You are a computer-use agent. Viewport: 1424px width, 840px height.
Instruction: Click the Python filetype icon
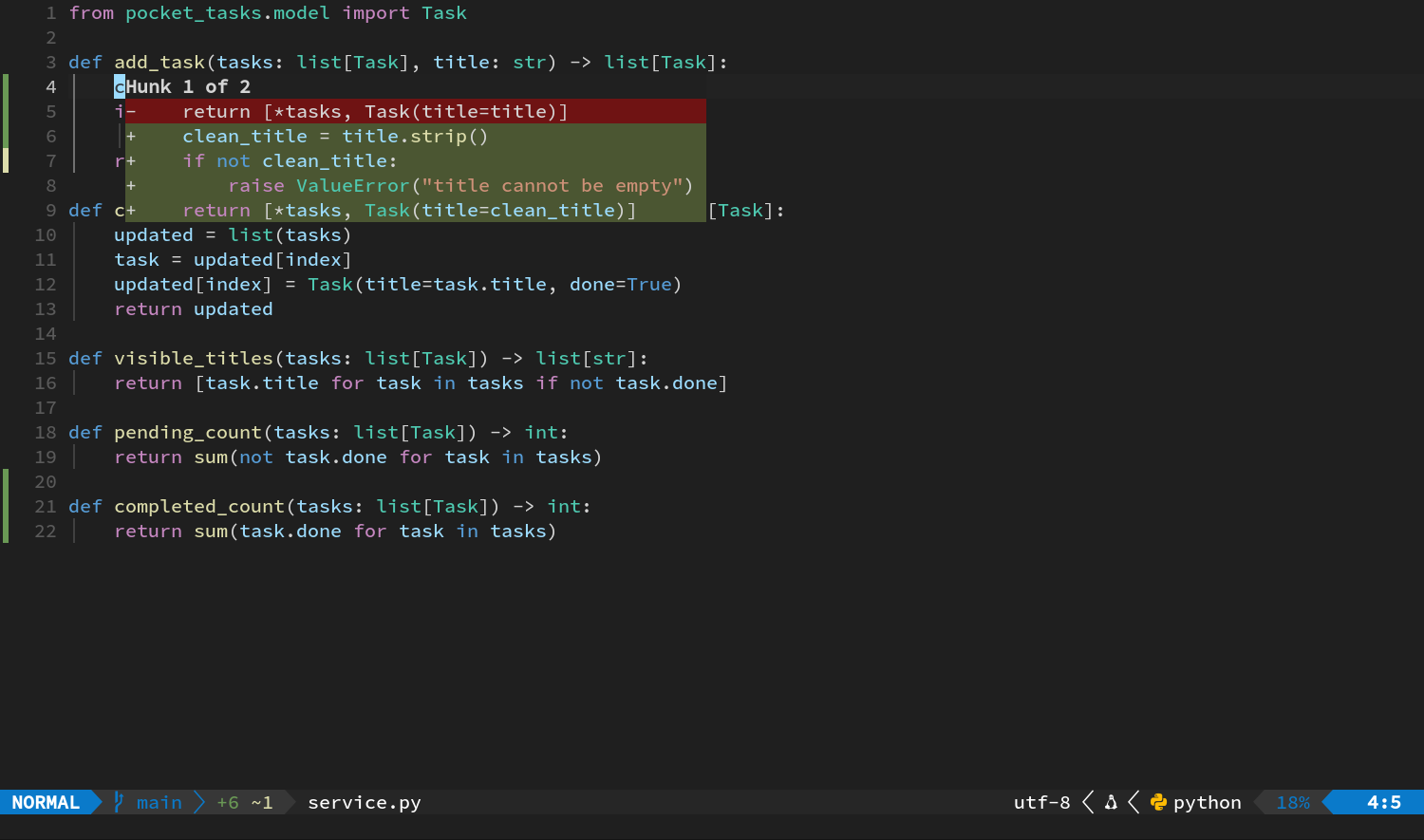point(1158,802)
